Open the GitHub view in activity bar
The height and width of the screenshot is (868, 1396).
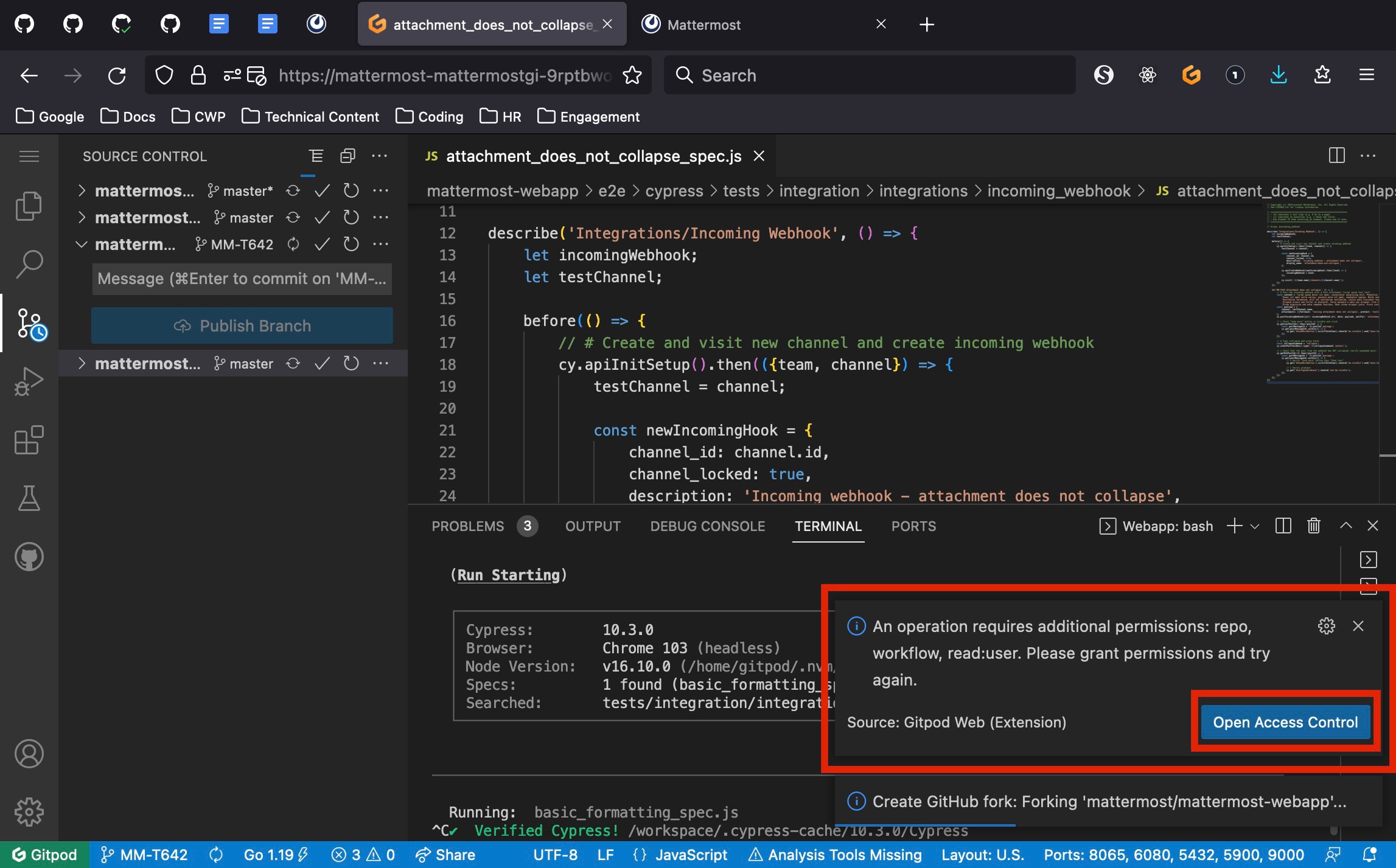[x=29, y=557]
